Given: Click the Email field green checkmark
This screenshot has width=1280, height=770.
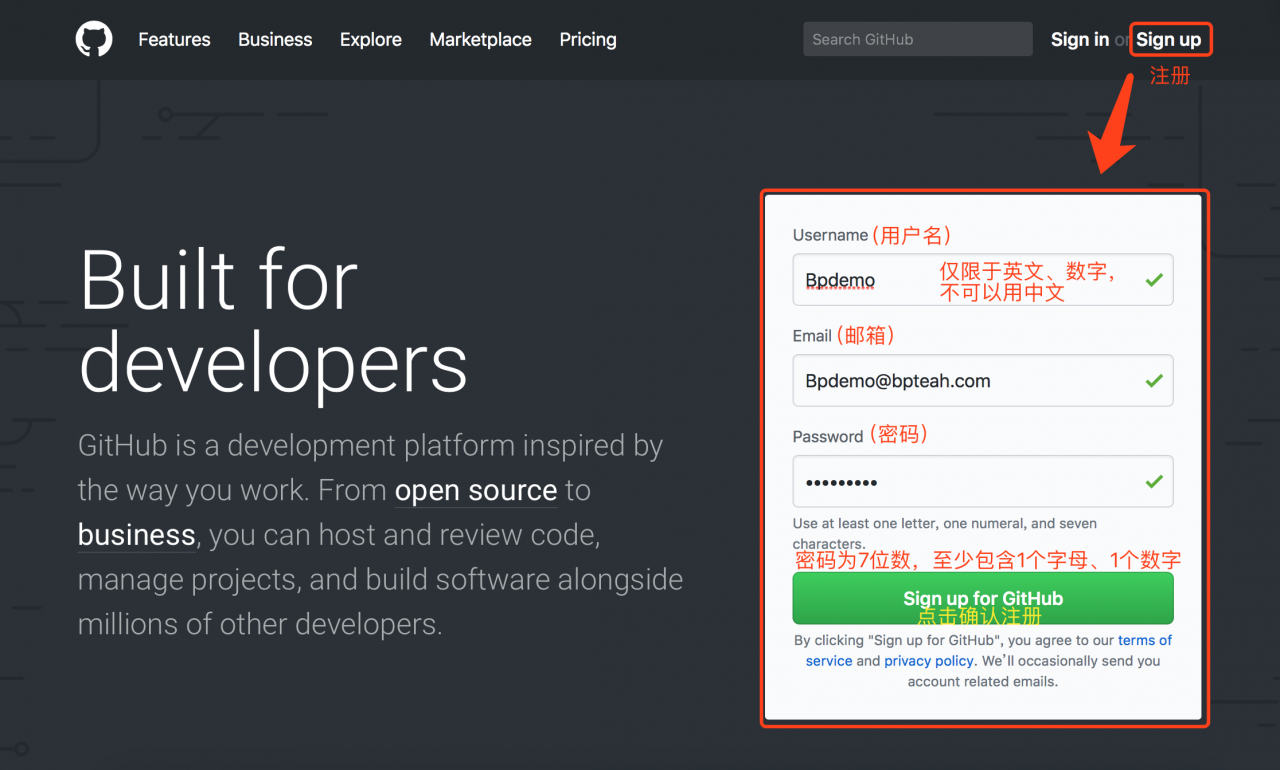Looking at the screenshot, I should pyautogui.click(x=1154, y=381).
